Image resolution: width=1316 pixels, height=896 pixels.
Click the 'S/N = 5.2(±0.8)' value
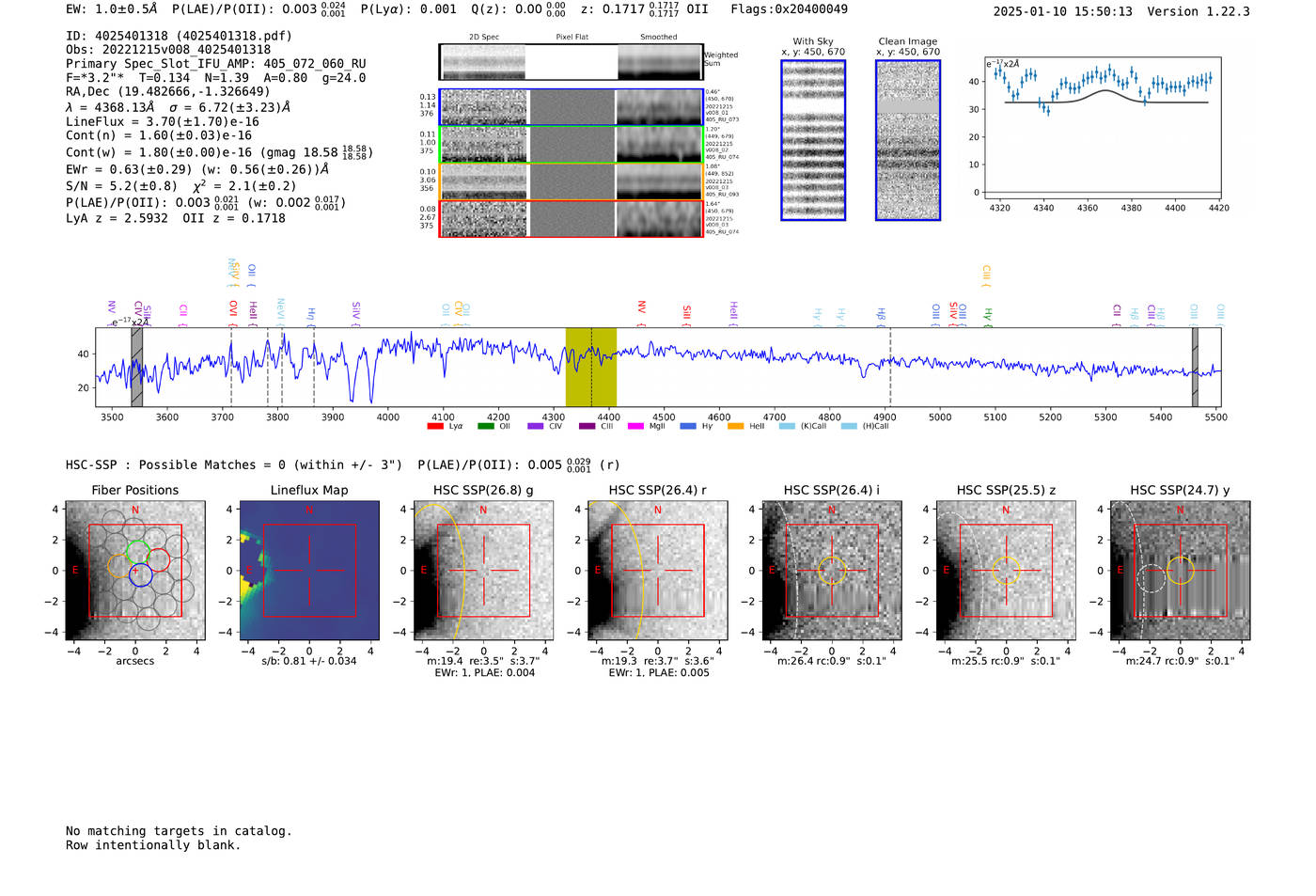point(122,185)
